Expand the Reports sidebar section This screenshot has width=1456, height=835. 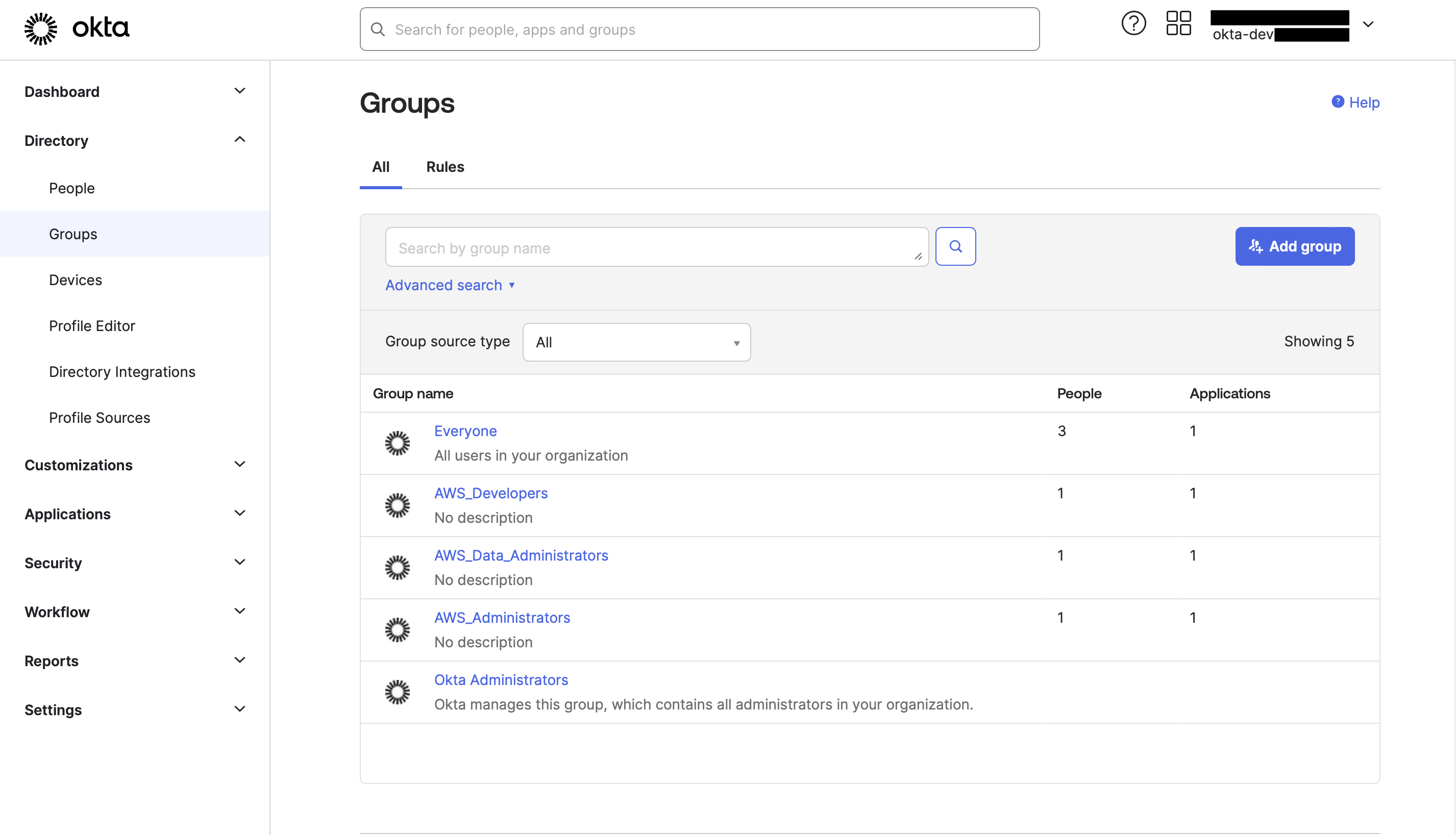[135, 661]
